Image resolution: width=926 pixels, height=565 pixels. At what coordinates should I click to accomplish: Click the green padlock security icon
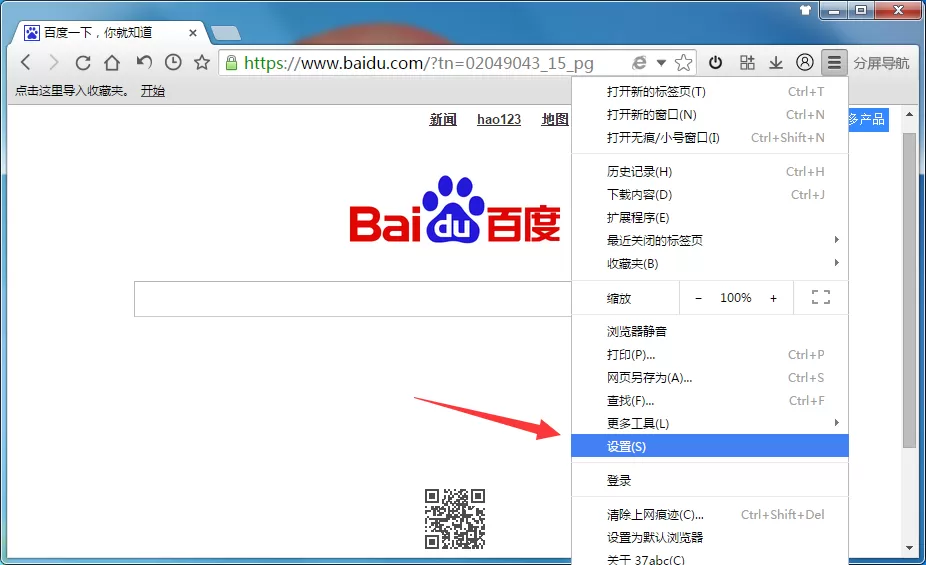[x=232, y=62]
